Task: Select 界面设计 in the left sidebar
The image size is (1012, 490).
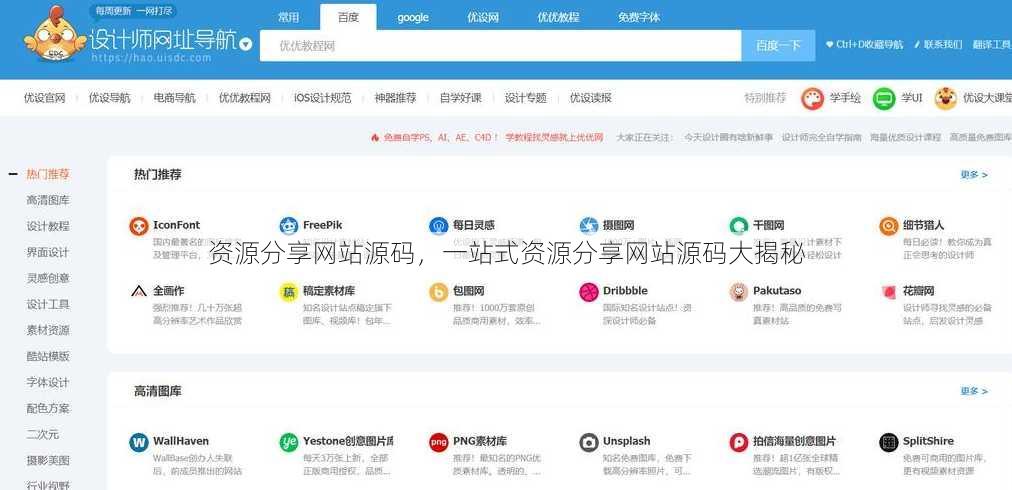Action: click(48, 252)
